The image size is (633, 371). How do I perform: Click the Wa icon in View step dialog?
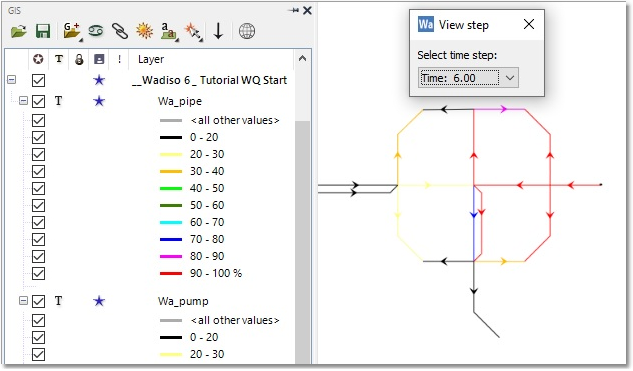coord(425,25)
